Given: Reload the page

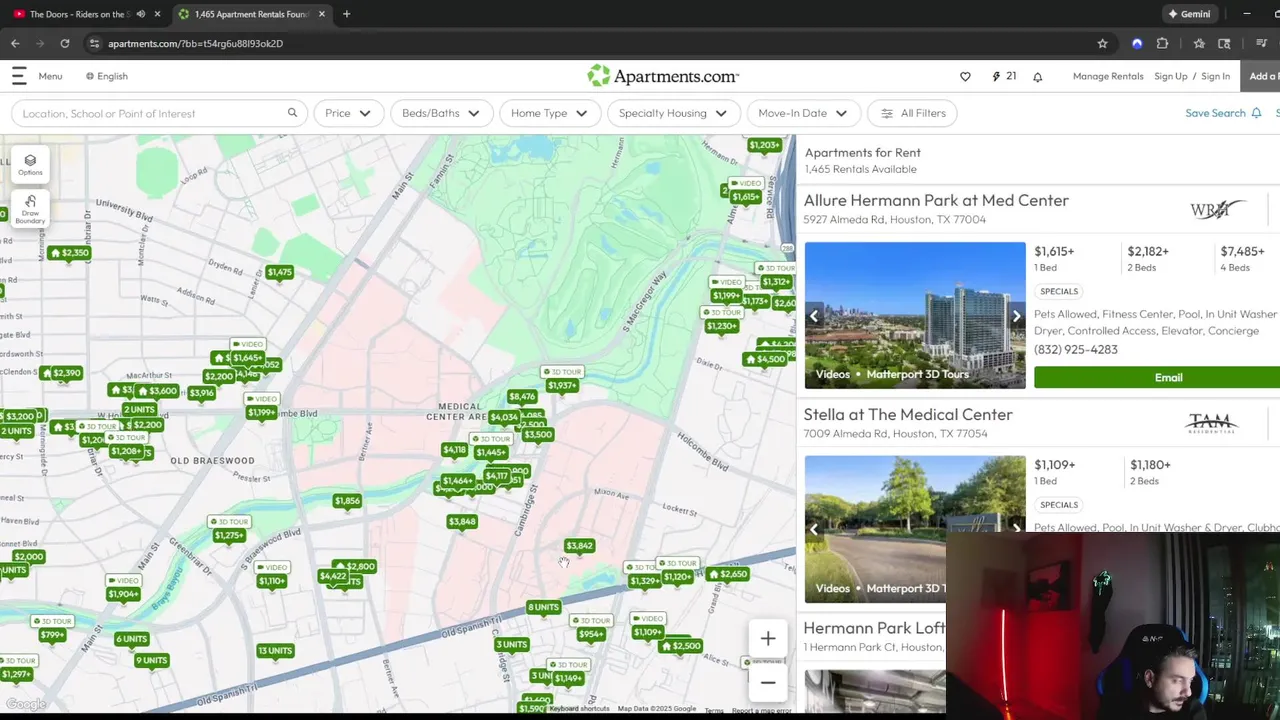Looking at the screenshot, I should click(65, 43).
